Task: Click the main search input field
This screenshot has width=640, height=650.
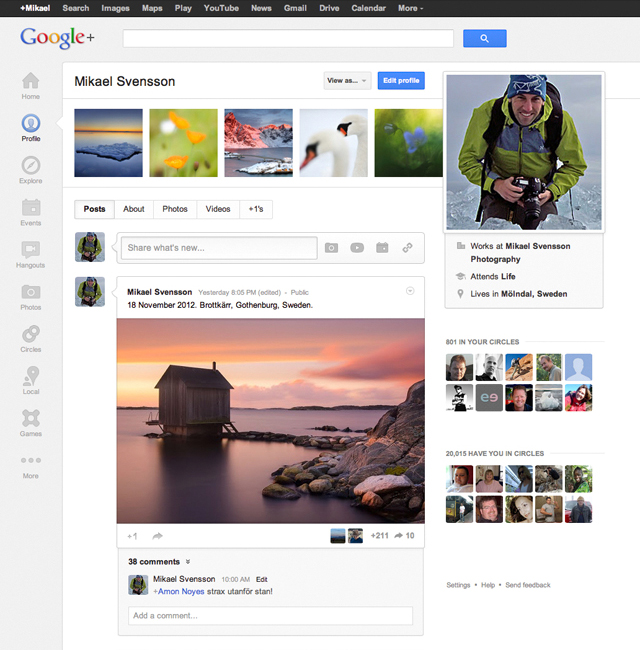Action: (x=288, y=38)
